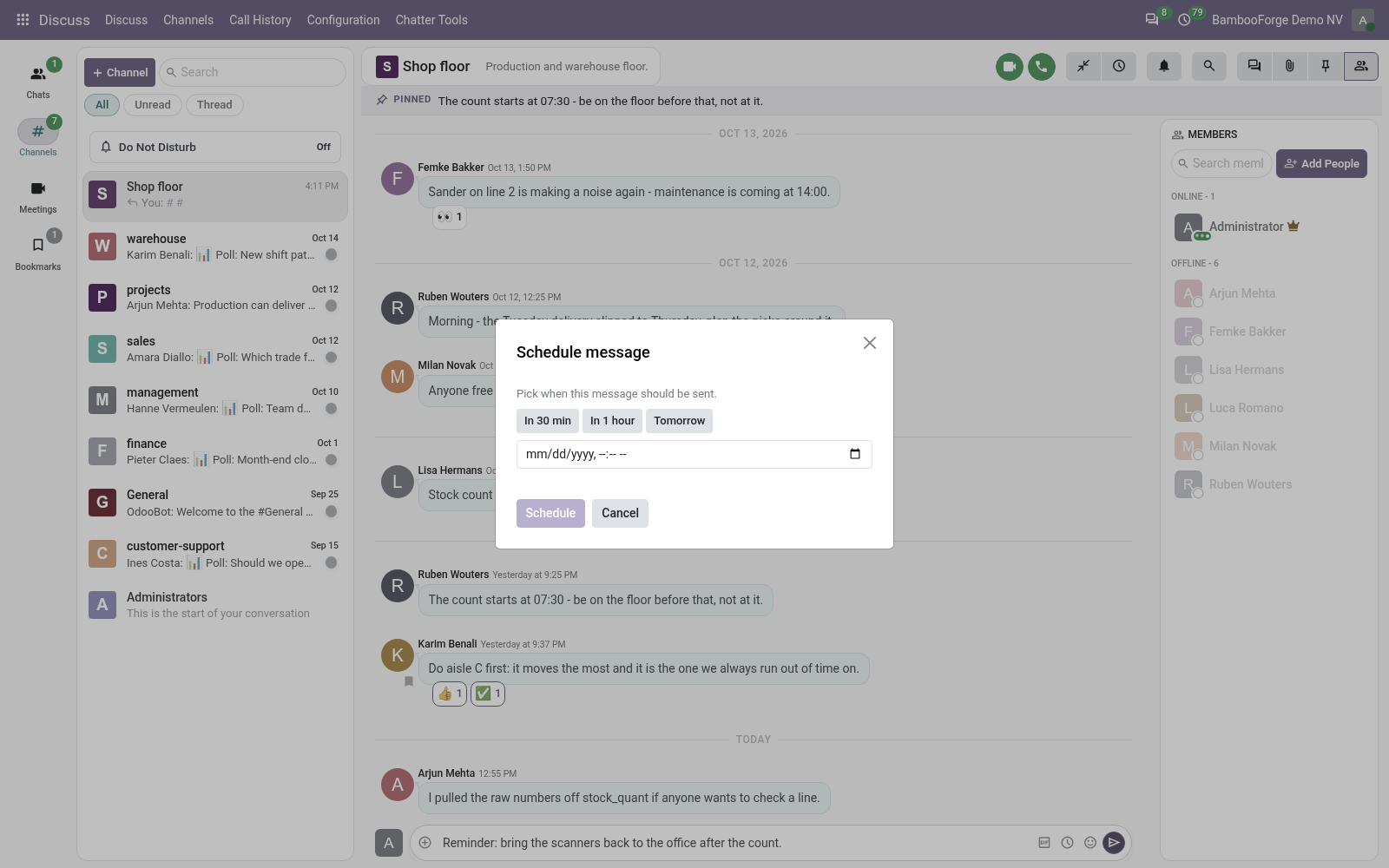Image resolution: width=1389 pixels, height=868 pixels.
Task: Open the user avatar menu
Action: pyautogui.click(x=1363, y=20)
